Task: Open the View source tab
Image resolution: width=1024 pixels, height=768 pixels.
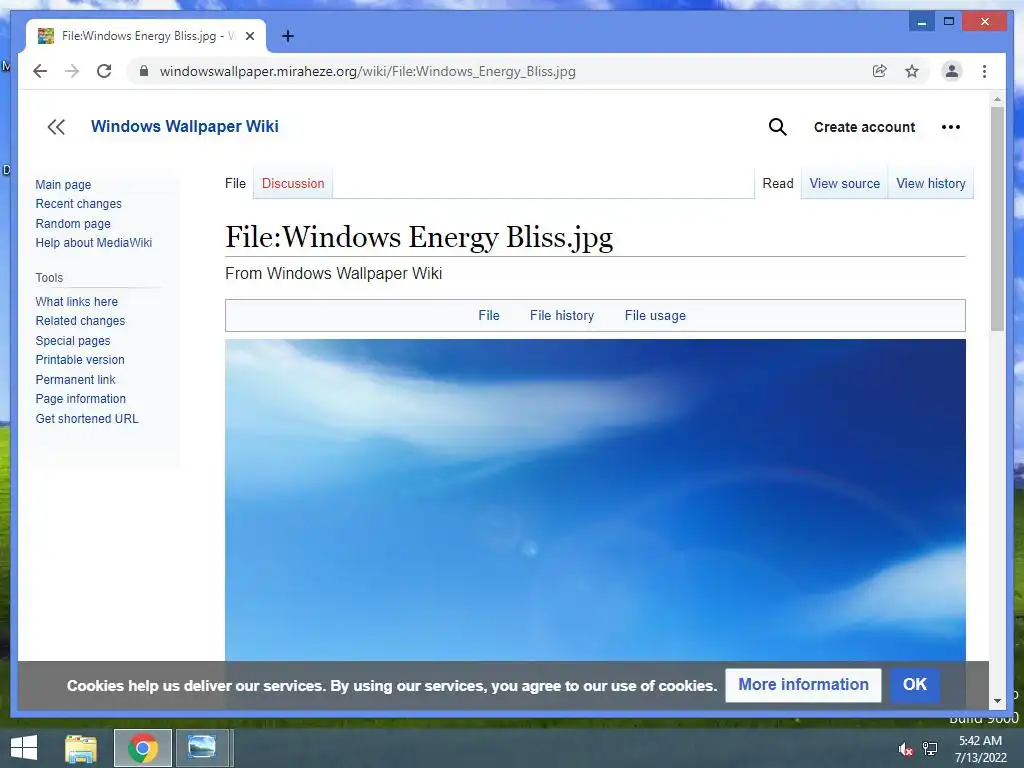Action: 844,184
